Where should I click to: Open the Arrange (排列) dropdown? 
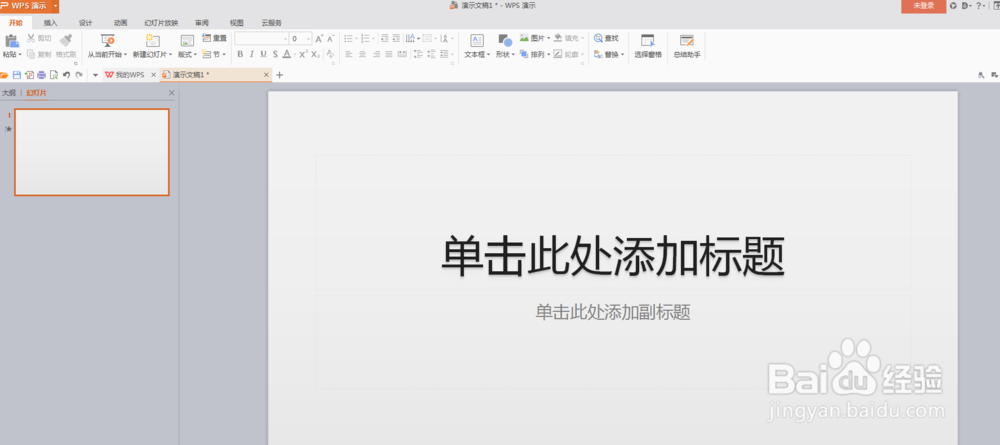point(534,55)
